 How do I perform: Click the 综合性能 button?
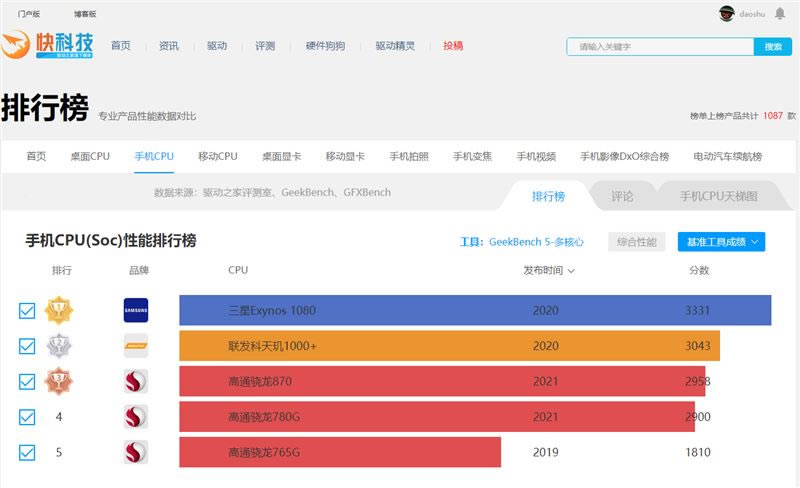click(x=637, y=242)
